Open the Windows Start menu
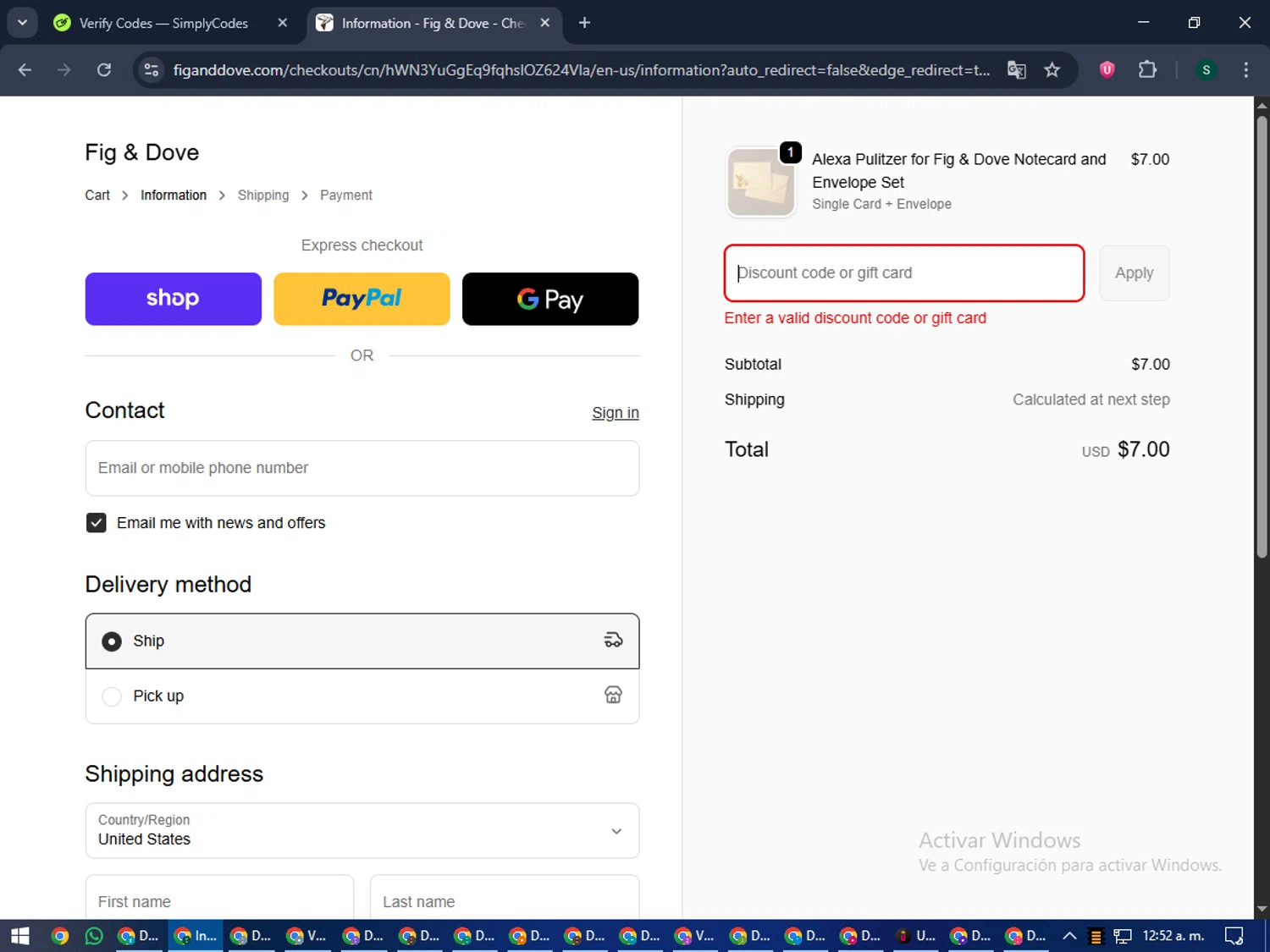The image size is (1270, 952). click(20, 936)
